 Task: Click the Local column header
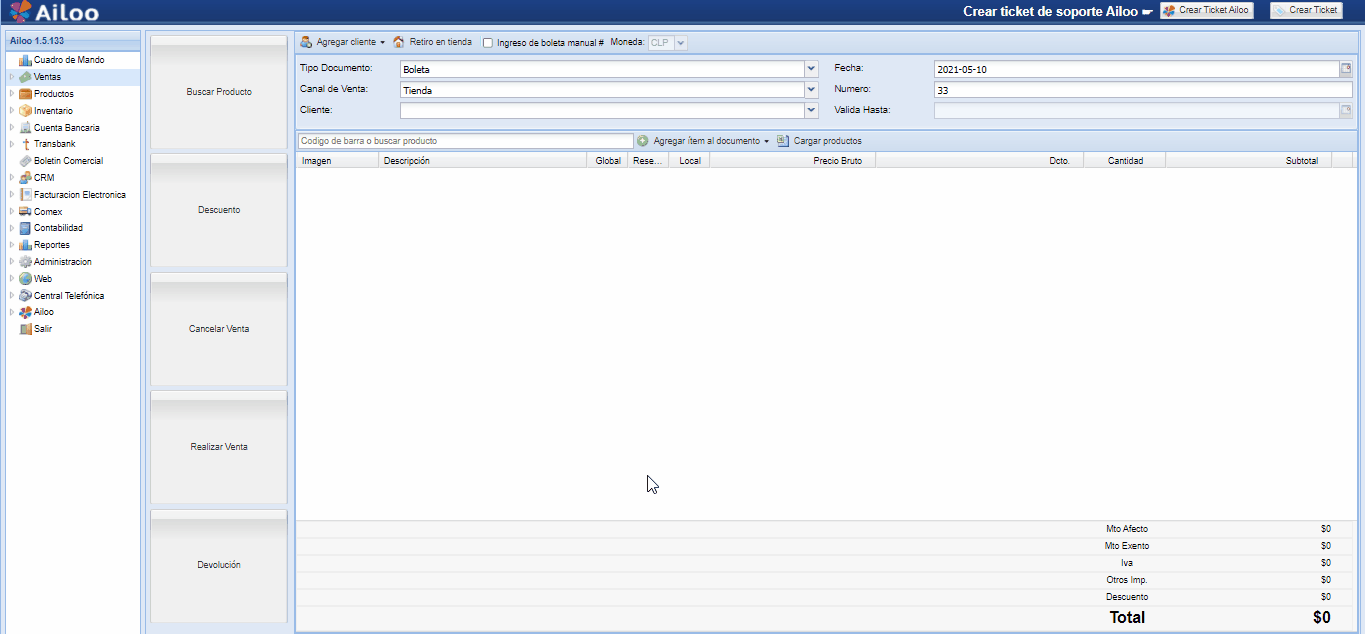(x=689, y=161)
